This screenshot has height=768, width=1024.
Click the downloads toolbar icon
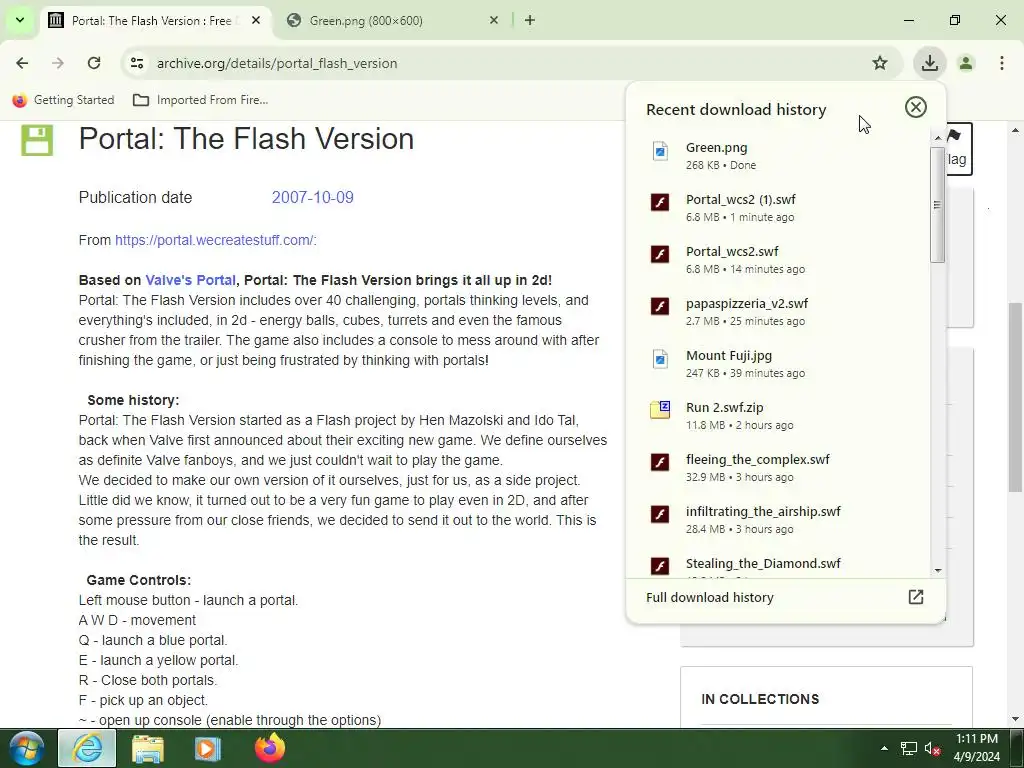(x=929, y=63)
